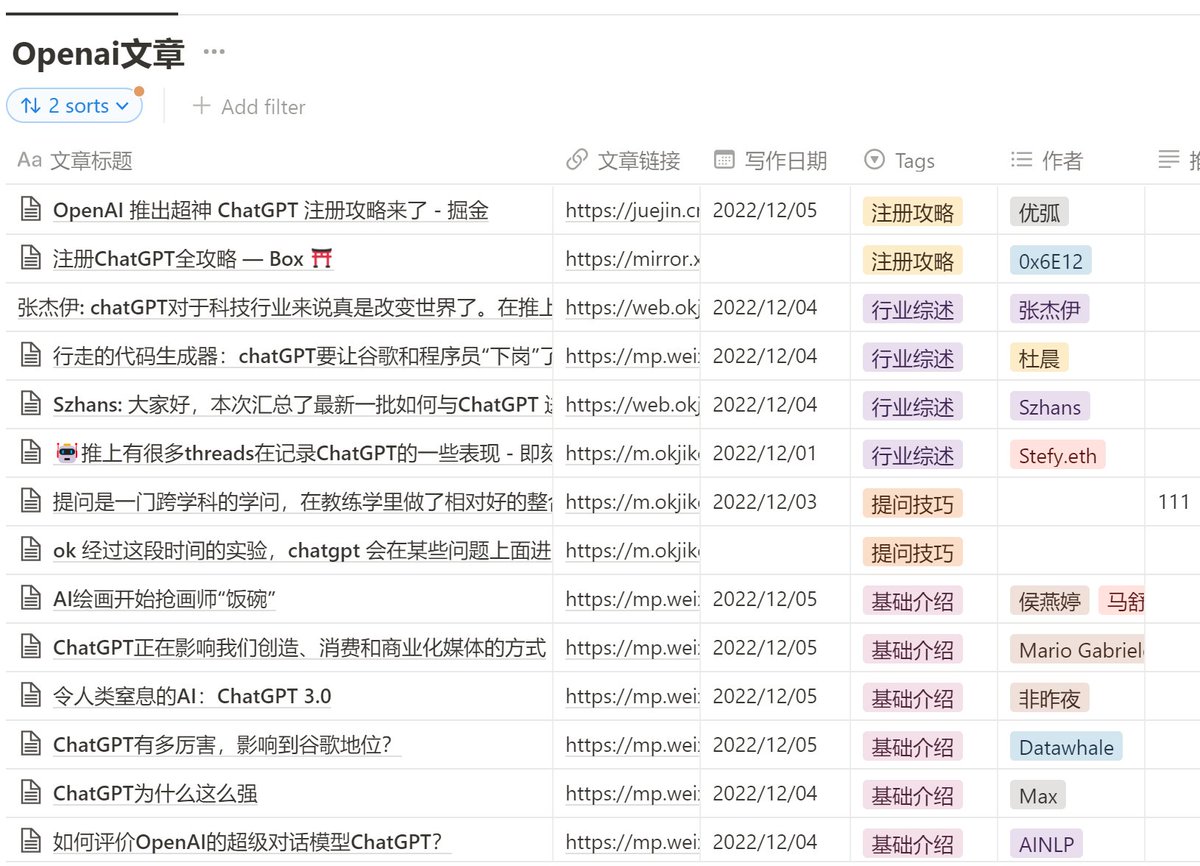Click the 写作日期 column header

tap(771, 160)
